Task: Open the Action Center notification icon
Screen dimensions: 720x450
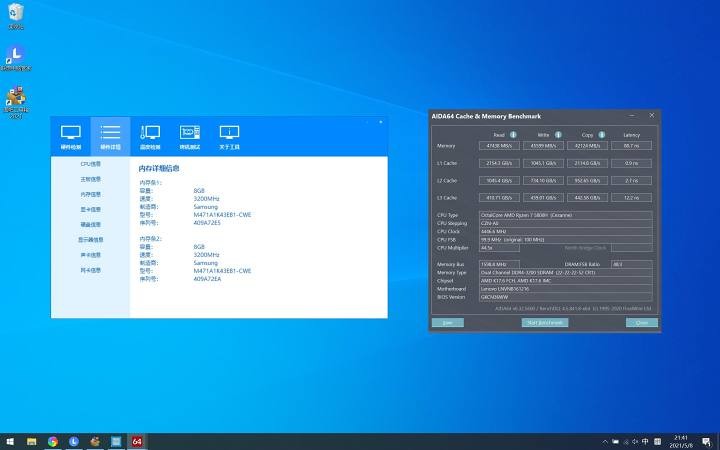Action: (706, 442)
